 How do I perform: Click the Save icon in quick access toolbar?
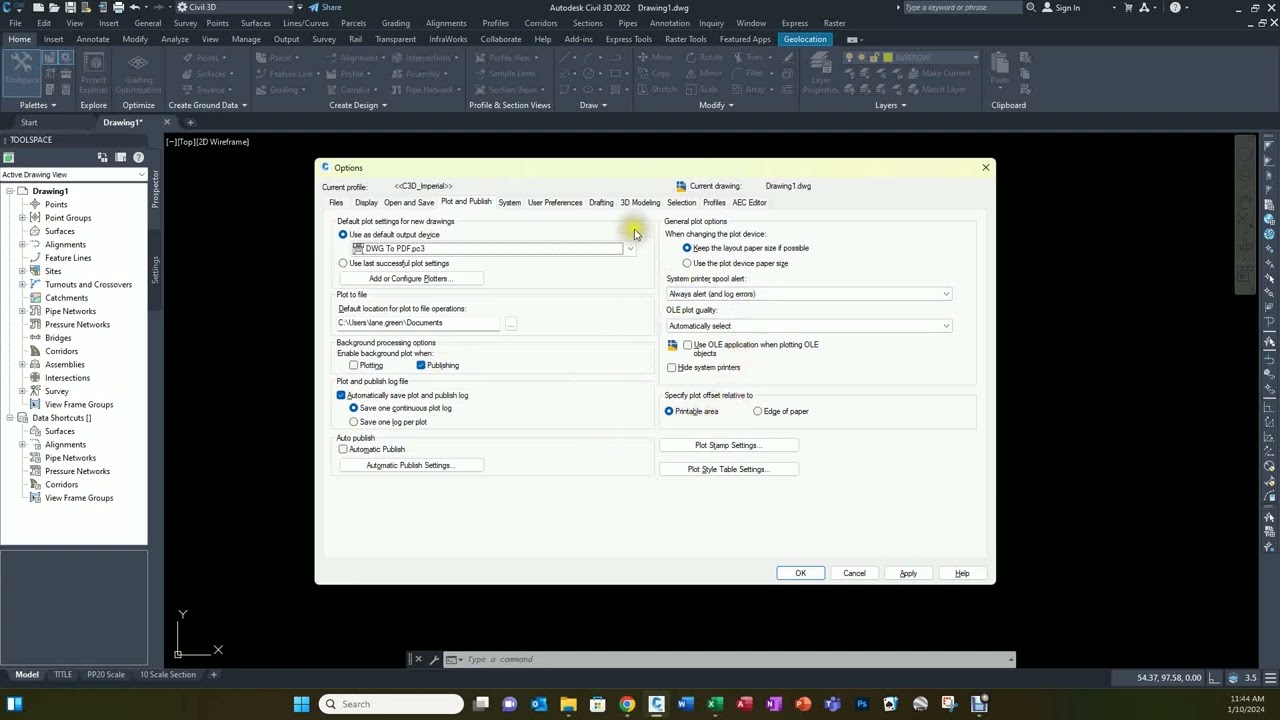(70, 7)
